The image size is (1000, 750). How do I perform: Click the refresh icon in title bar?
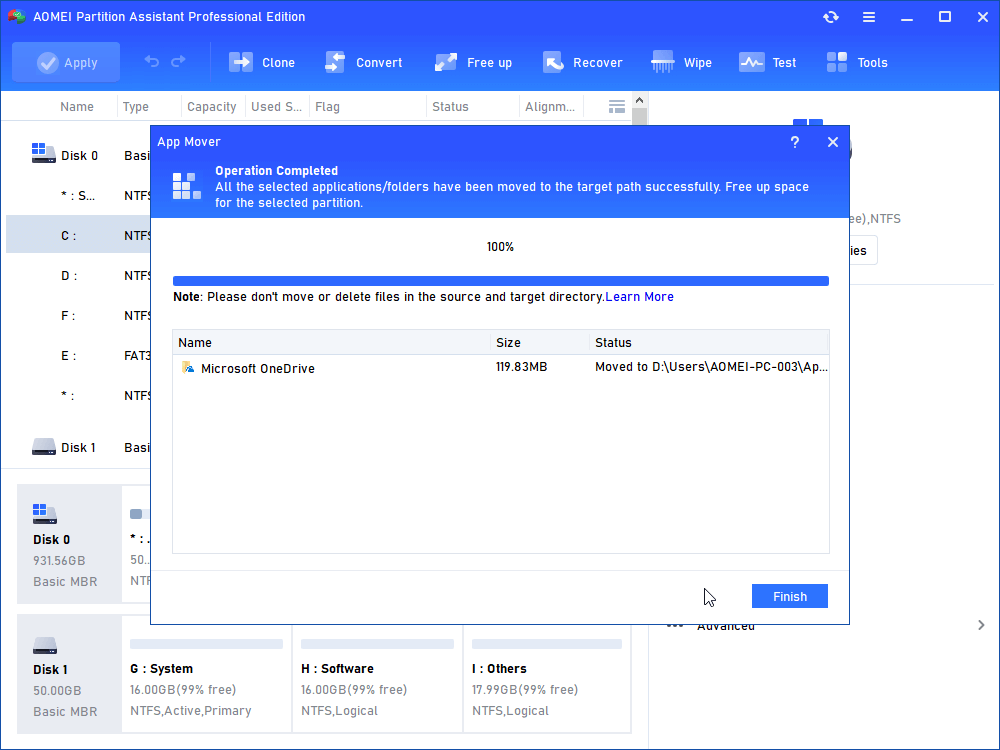(831, 17)
